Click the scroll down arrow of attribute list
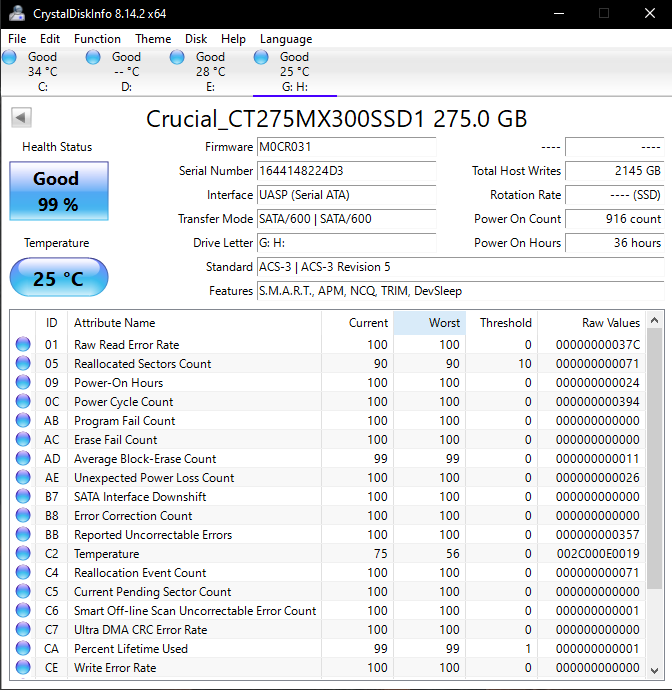 [x=654, y=671]
